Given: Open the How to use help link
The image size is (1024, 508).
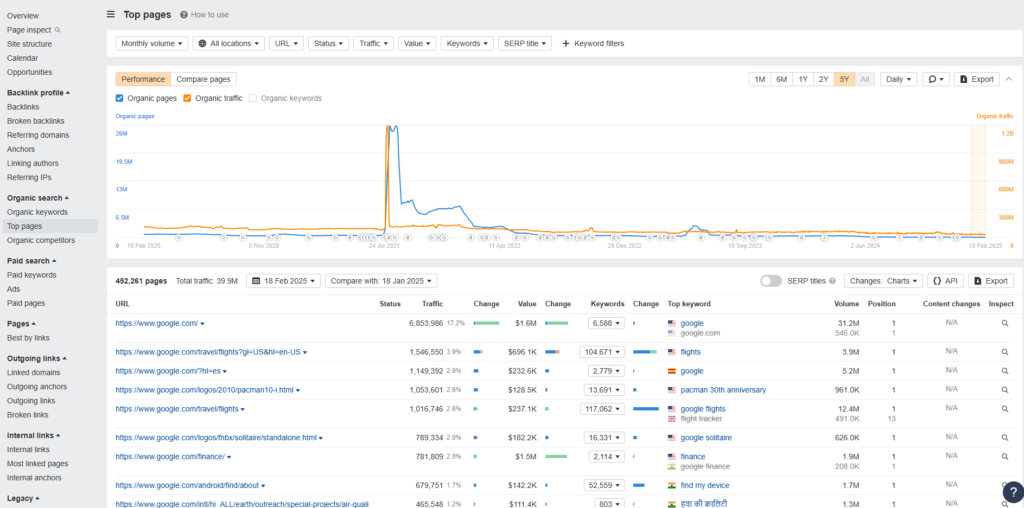Looking at the screenshot, I should pos(204,14).
